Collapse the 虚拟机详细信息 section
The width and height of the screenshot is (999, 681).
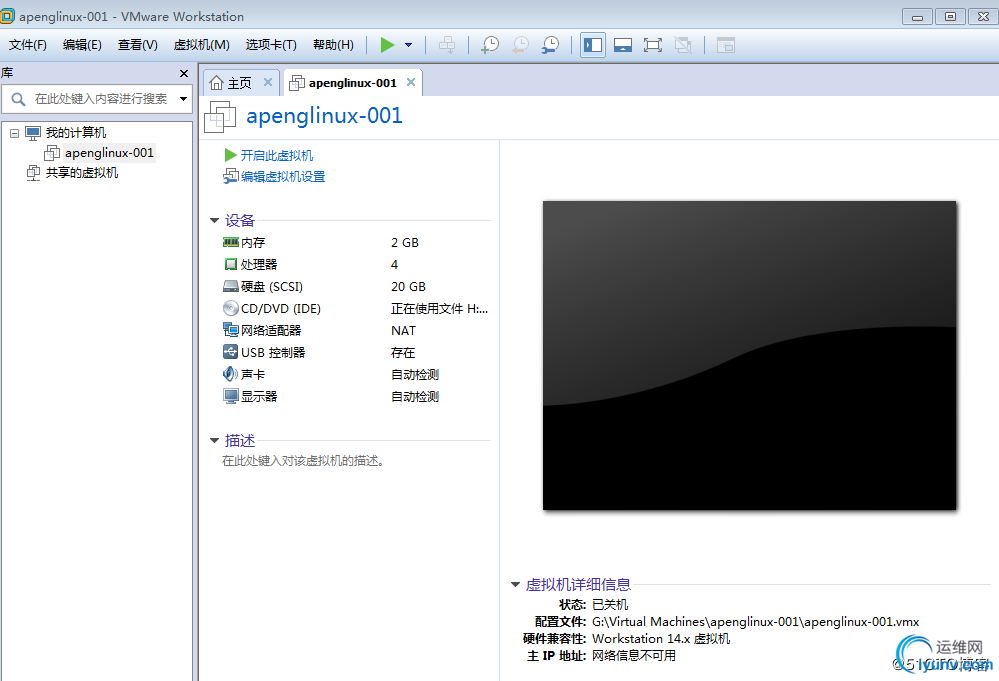pos(515,584)
